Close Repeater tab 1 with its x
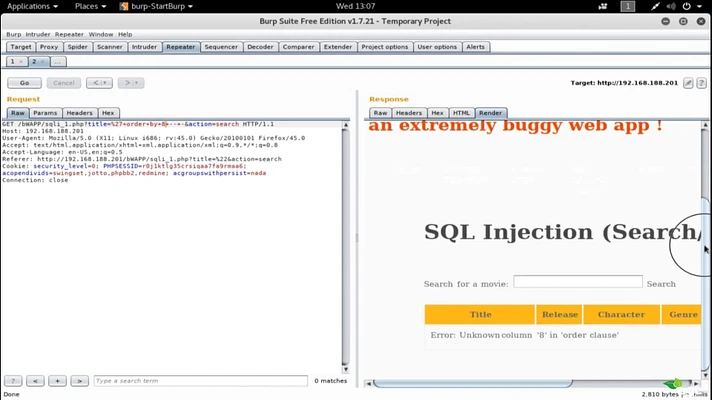Image resolution: width=712 pixels, height=400 pixels. pyautogui.click(x=21, y=62)
